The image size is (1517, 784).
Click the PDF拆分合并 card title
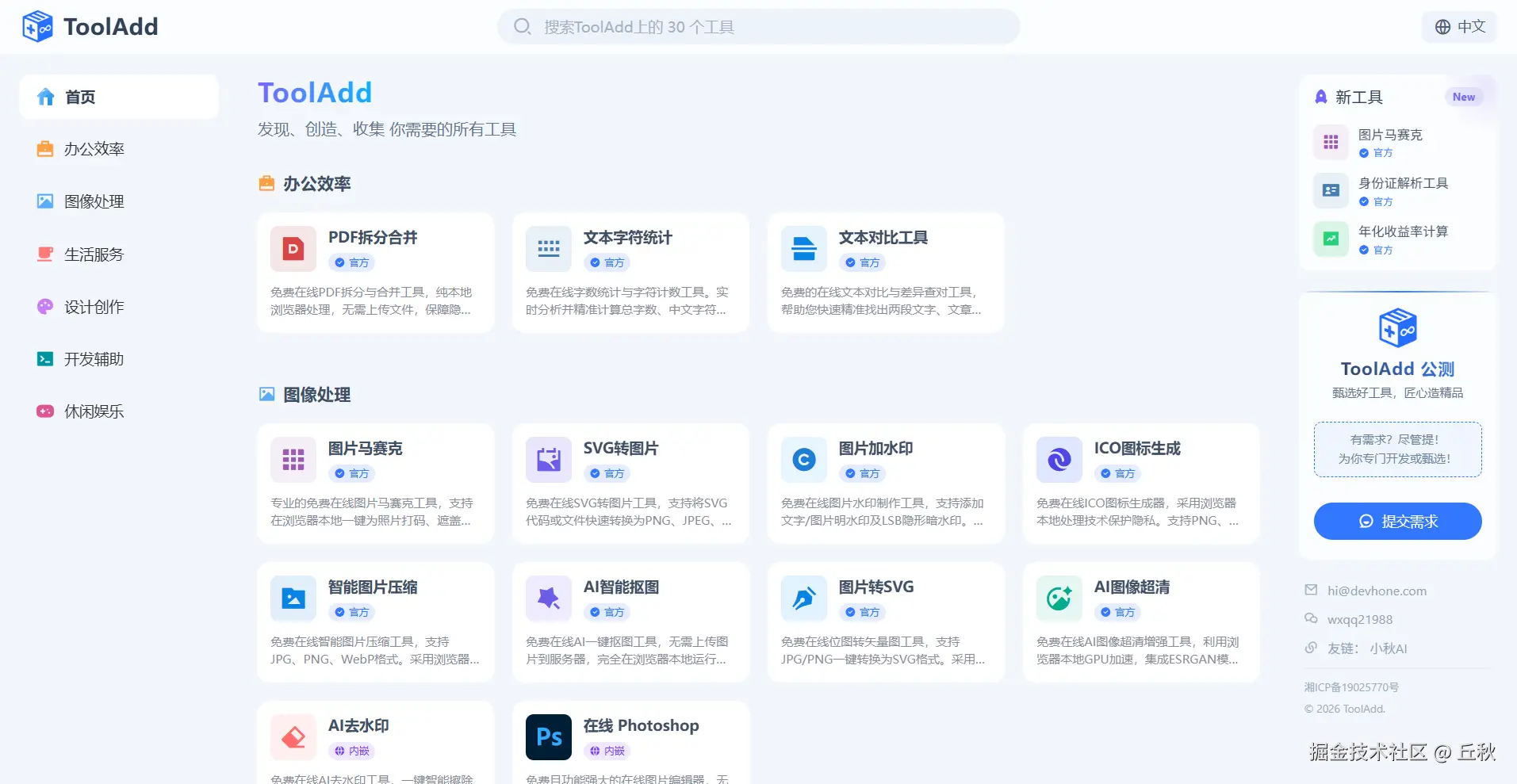tap(373, 238)
